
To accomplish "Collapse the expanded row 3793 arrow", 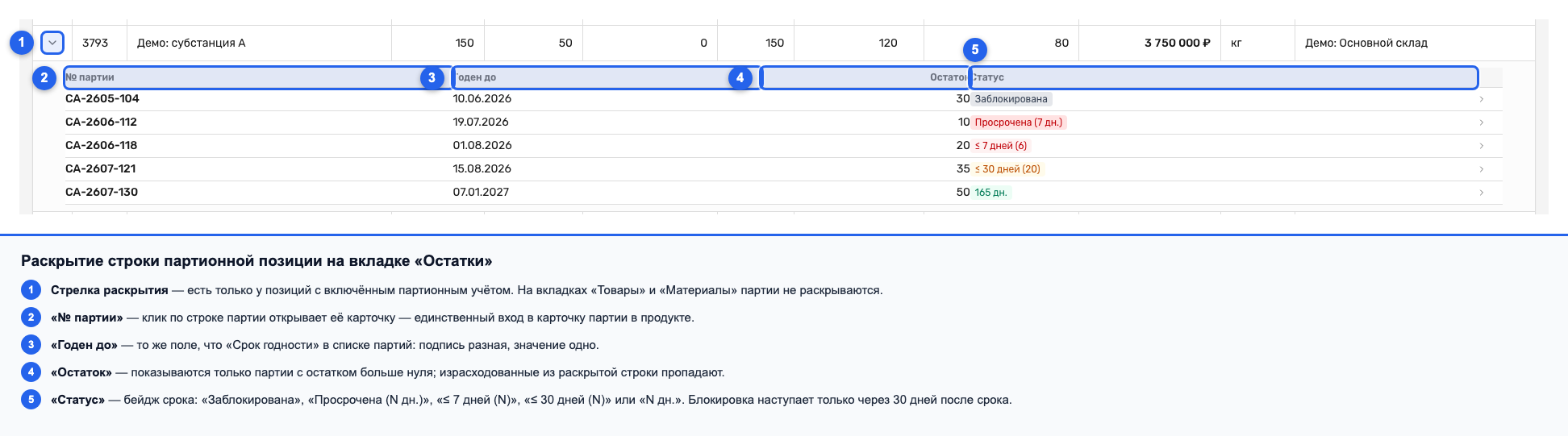I will (52, 43).
